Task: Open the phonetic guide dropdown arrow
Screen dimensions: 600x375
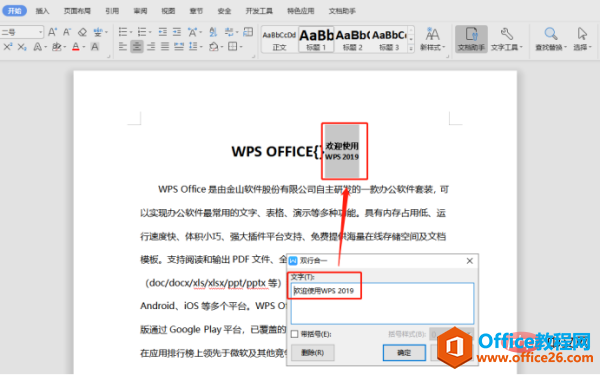Action: (x=106, y=32)
